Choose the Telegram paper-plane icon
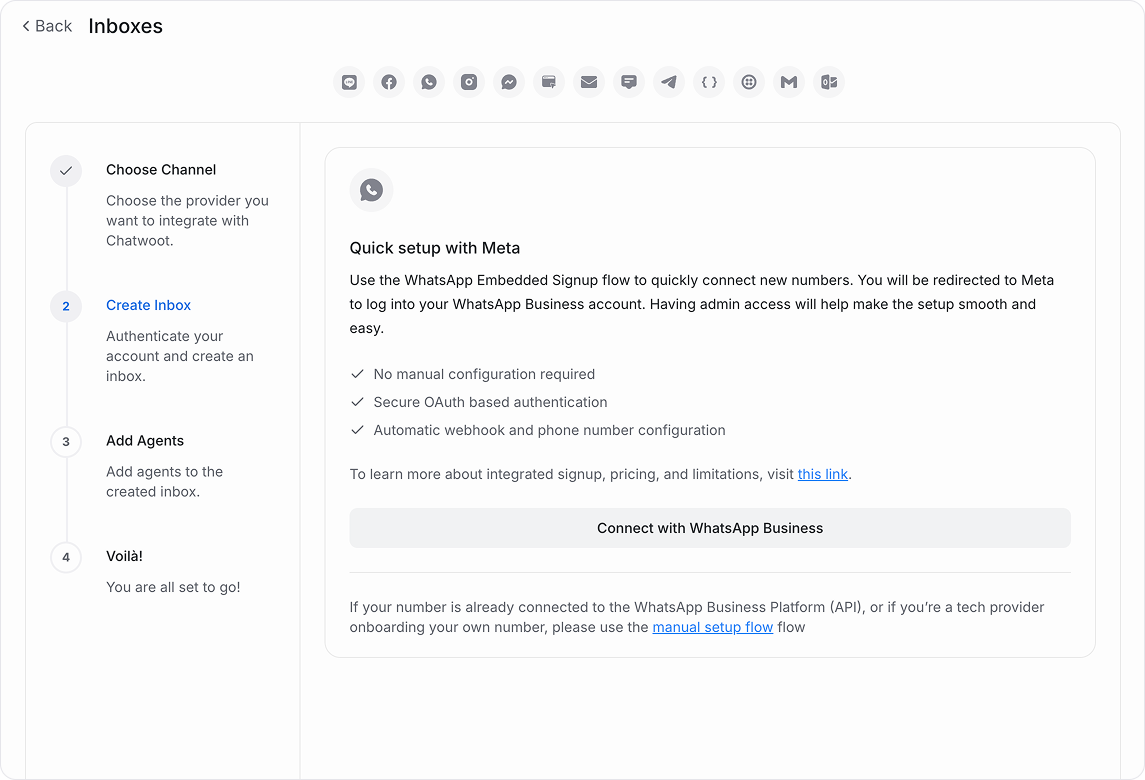 pyautogui.click(x=669, y=82)
